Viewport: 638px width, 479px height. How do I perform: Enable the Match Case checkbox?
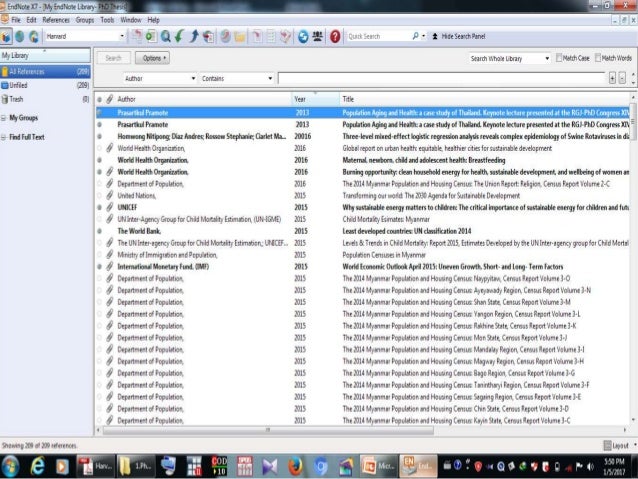click(559, 58)
